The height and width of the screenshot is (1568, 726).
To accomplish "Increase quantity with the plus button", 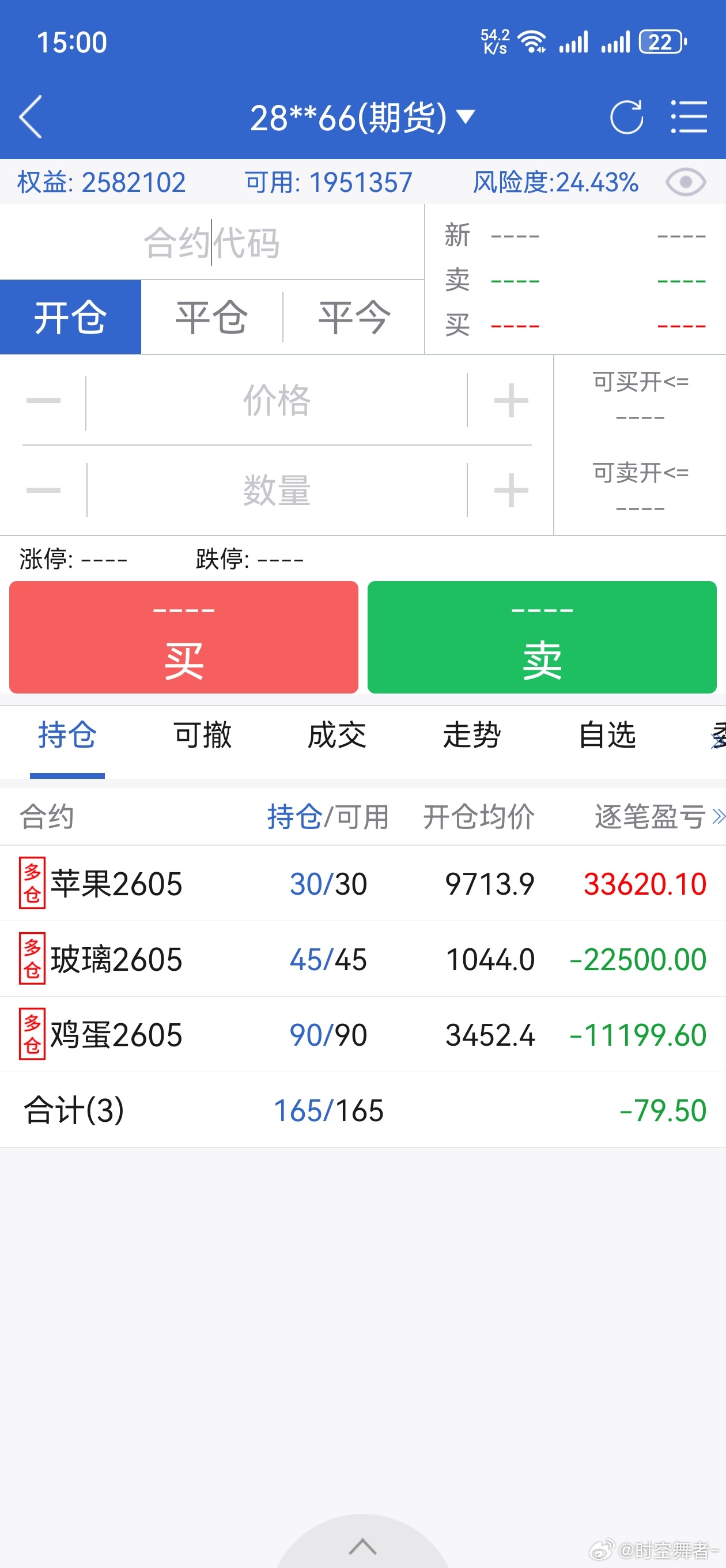I will [511, 490].
